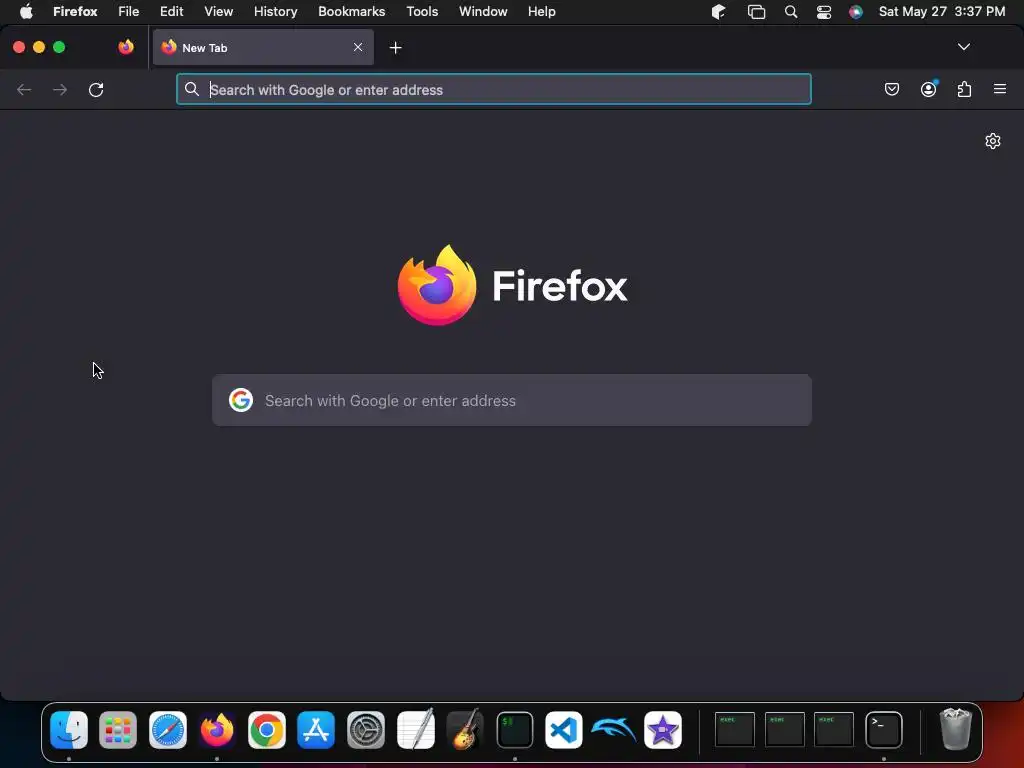Open the Firefox application menu

(x=75, y=12)
